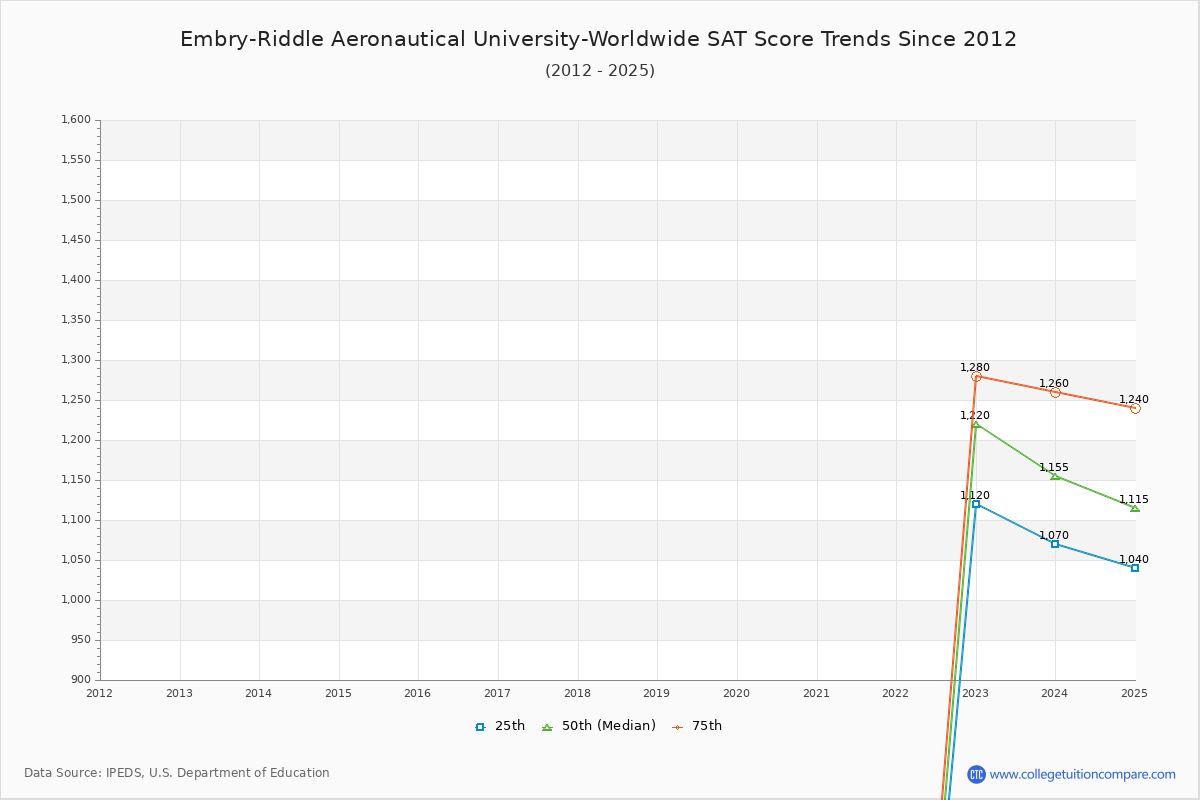Click the 1,600 y-axis label
The height and width of the screenshot is (800, 1200).
tap(76, 120)
